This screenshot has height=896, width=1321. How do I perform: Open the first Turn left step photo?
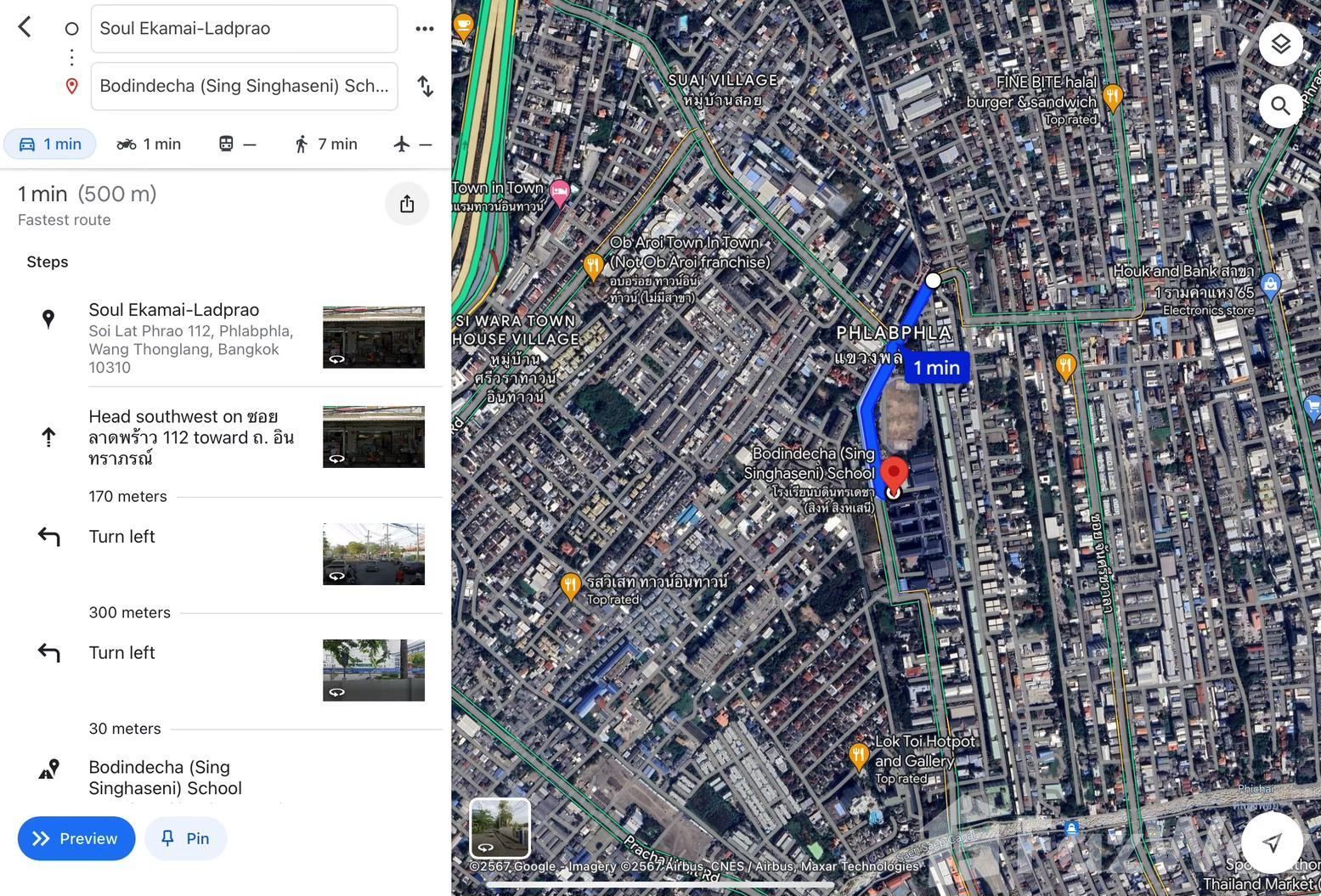point(373,554)
